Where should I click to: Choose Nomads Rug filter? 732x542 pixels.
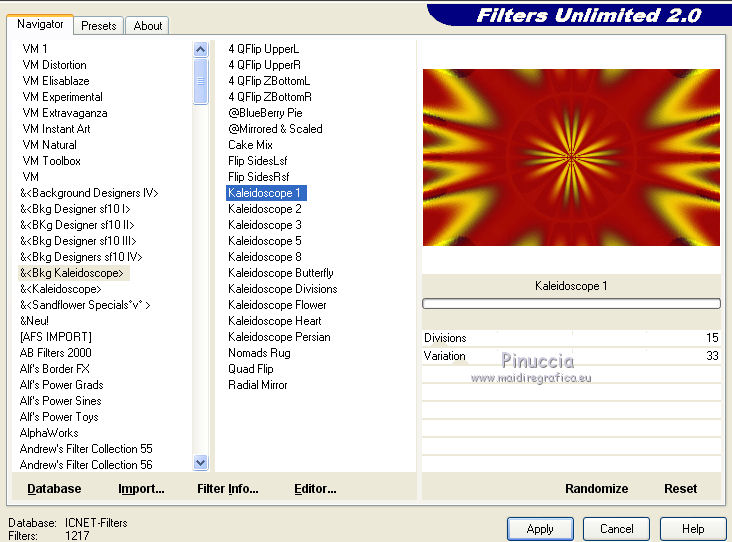click(x=259, y=353)
